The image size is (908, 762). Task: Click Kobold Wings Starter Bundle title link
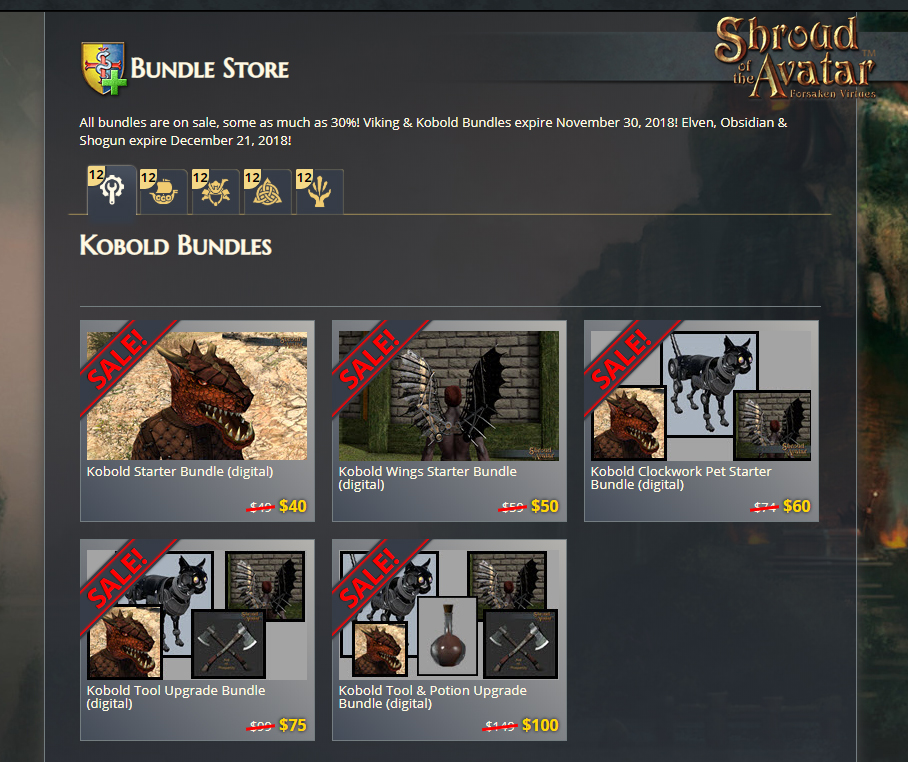pyautogui.click(x=427, y=478)
